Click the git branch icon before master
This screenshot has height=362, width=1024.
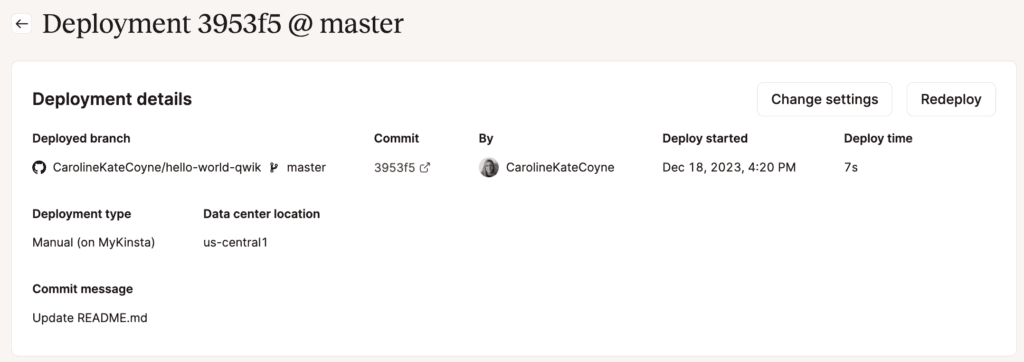[x=274, y=168]
